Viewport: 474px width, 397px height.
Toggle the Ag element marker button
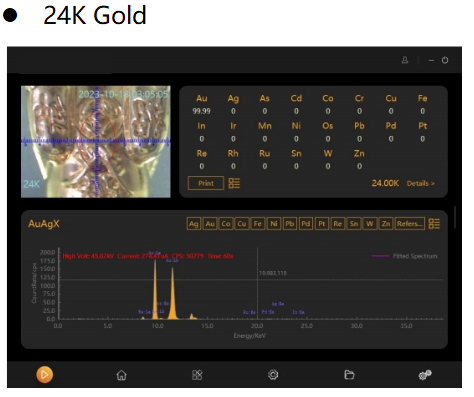tap(194, 224)
